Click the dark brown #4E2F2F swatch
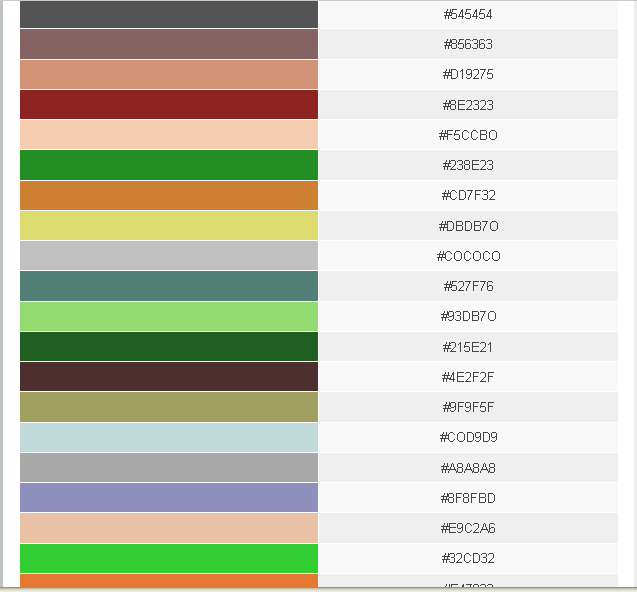Viewport: 637px width, 592px height. click(168, 377)
